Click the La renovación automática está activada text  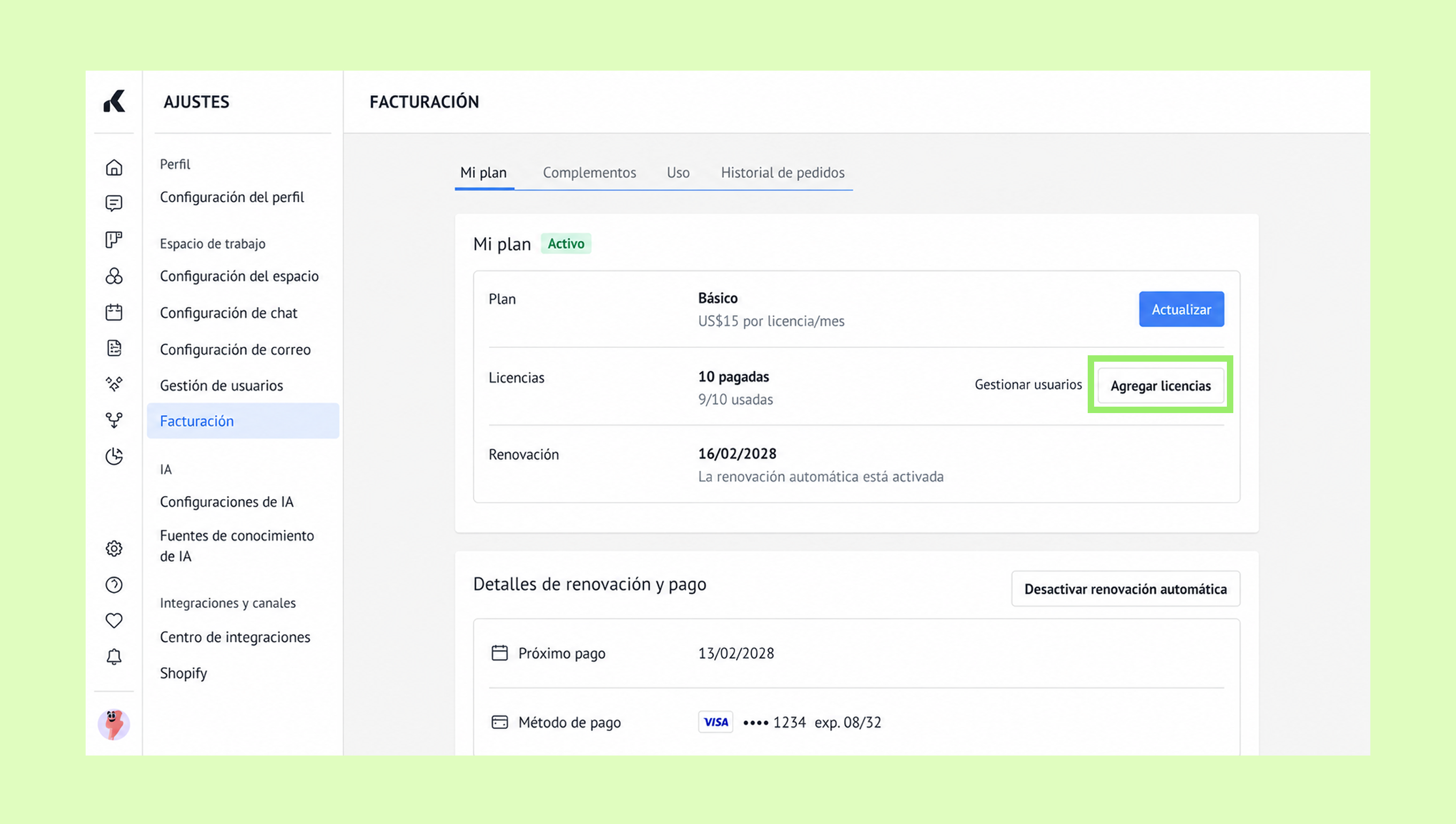tap(821, 477)
